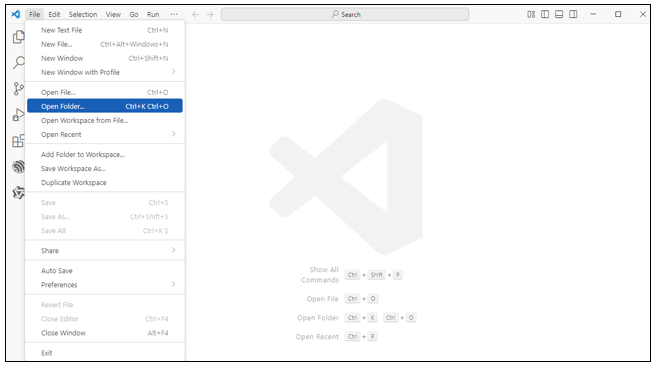Viewport: 656px width, 367px height.
Task: Expand the Preferences submenu
Action: tap(105, 285)
